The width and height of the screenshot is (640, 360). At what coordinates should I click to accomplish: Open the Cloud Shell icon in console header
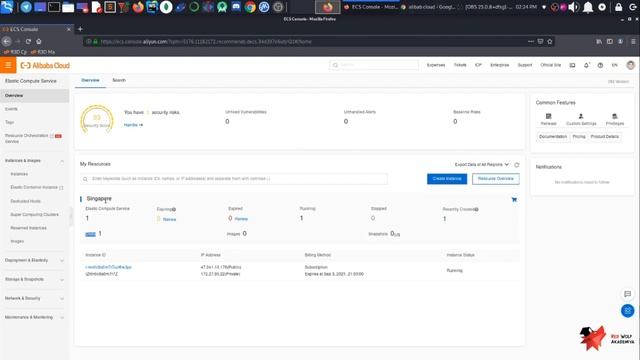click(x=572, y=65)
